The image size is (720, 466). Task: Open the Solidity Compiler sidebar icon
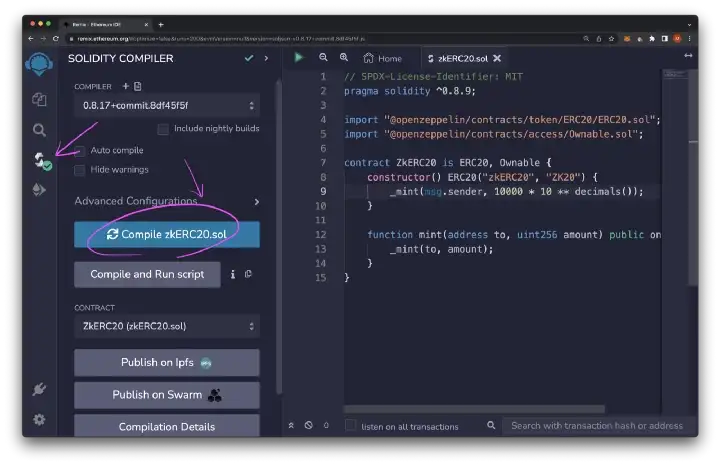[39, 160]
